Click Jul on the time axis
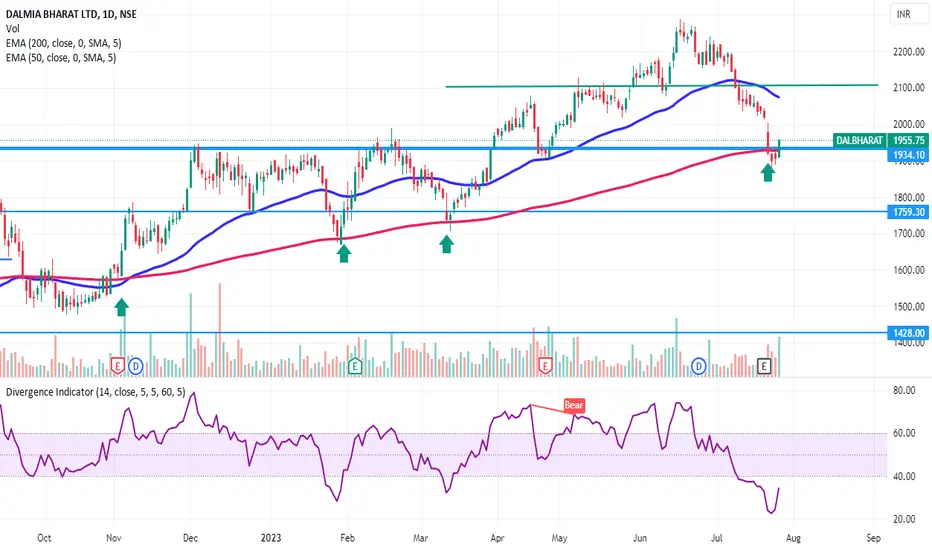Image resolution: width=932 pixels, height=550 pixels. click(x=717, y=538)
